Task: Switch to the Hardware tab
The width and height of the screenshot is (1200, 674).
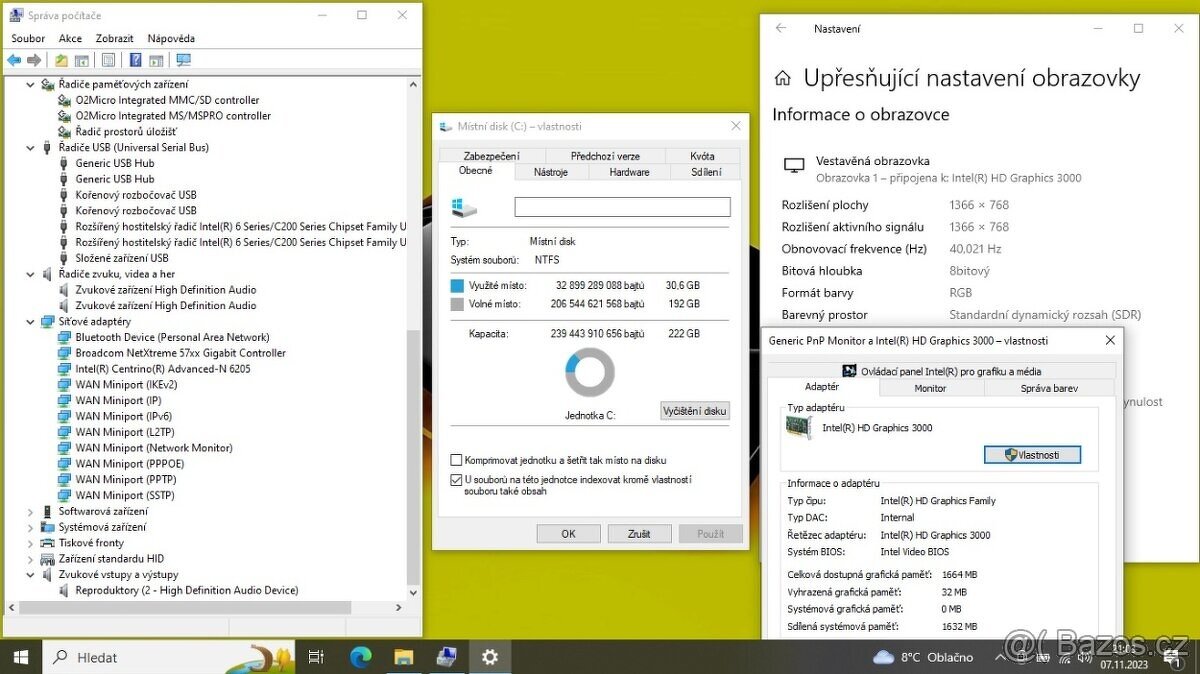Action: (x=629, y=171)
